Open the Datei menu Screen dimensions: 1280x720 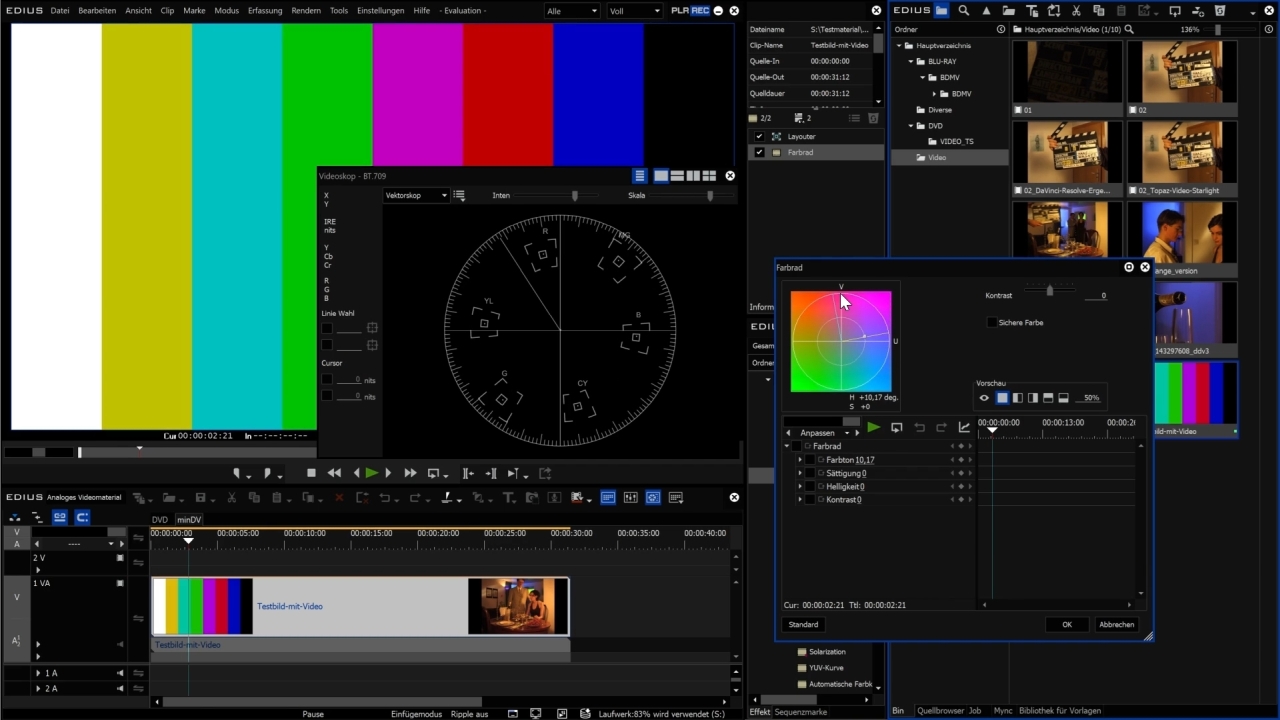tap(60, 11)
